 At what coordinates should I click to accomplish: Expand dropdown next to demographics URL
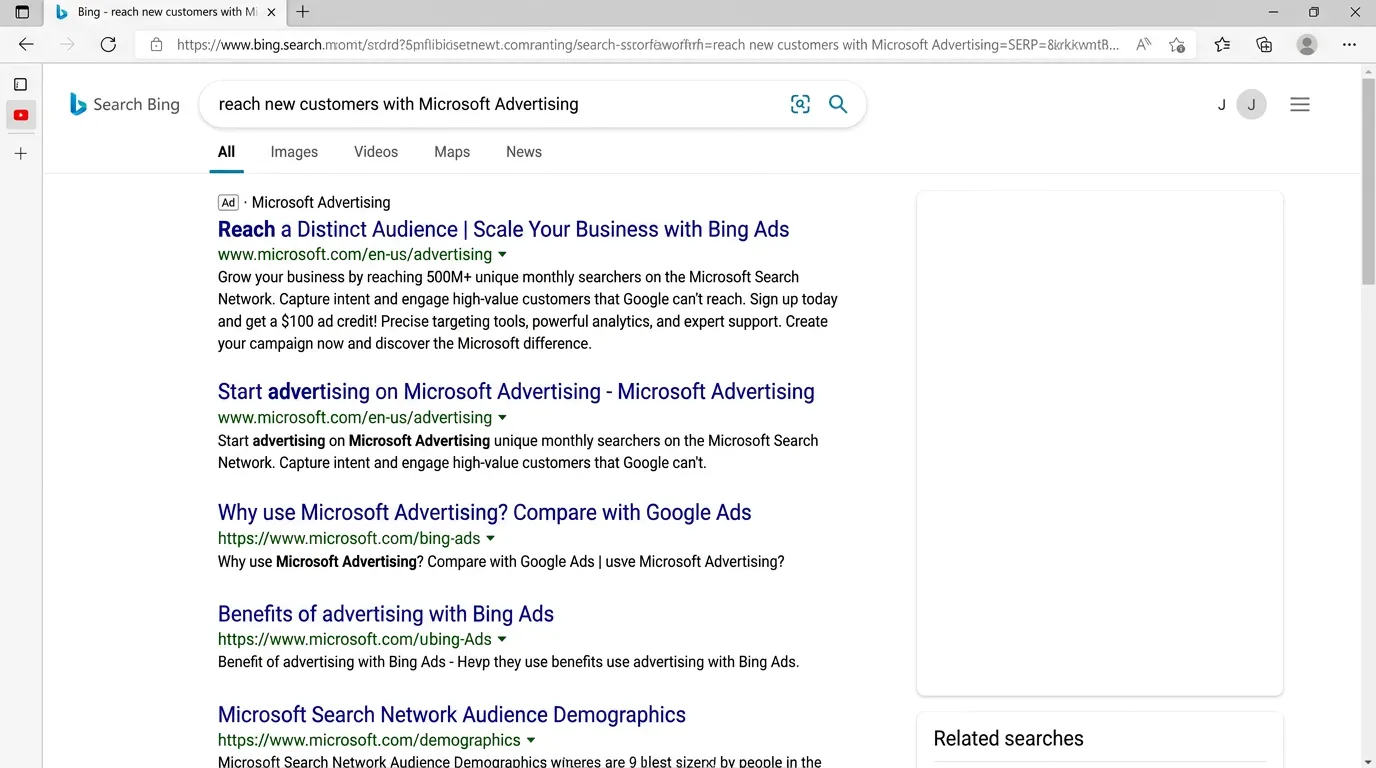point(531,741)
